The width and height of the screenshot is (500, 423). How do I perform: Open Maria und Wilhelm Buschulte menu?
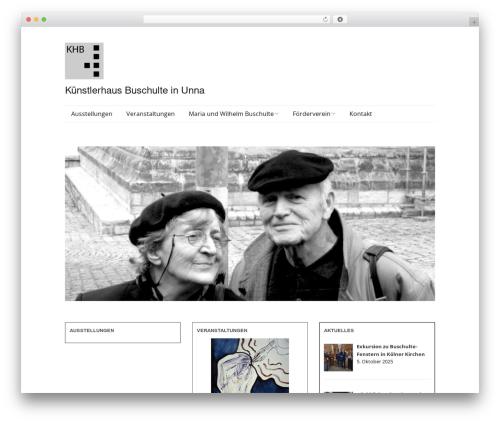click(231, 114)
